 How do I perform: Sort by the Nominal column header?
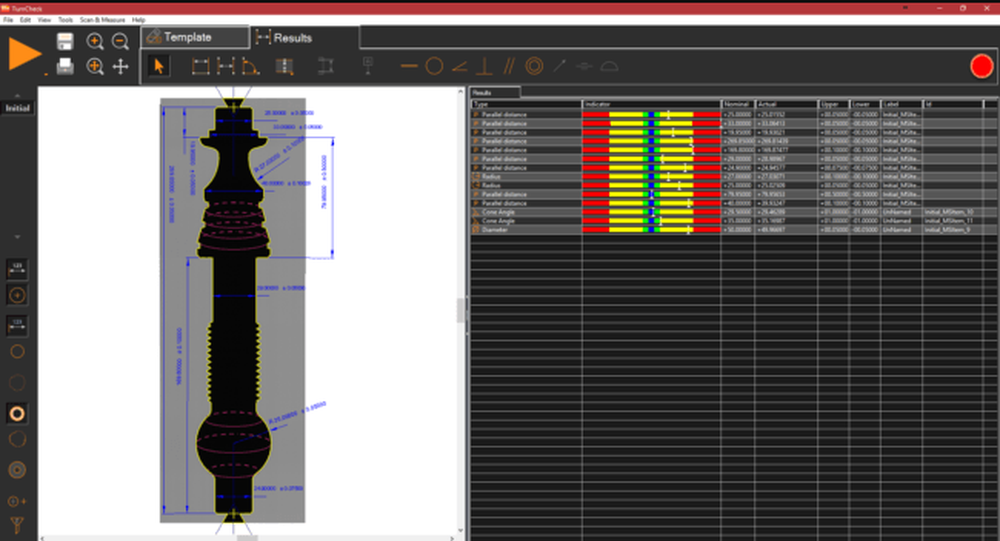point(738,104)
